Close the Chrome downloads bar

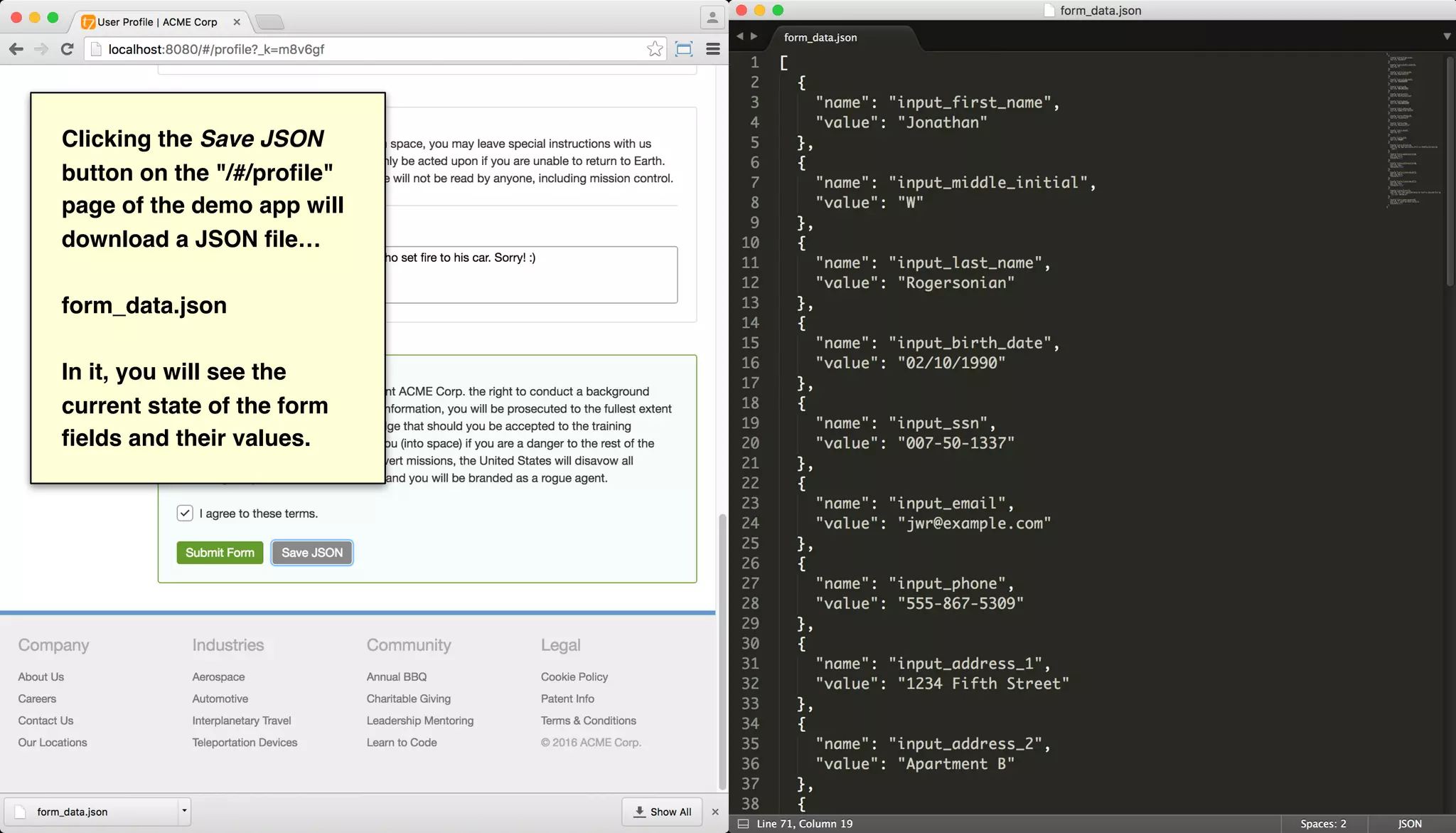tap(715, 812)
